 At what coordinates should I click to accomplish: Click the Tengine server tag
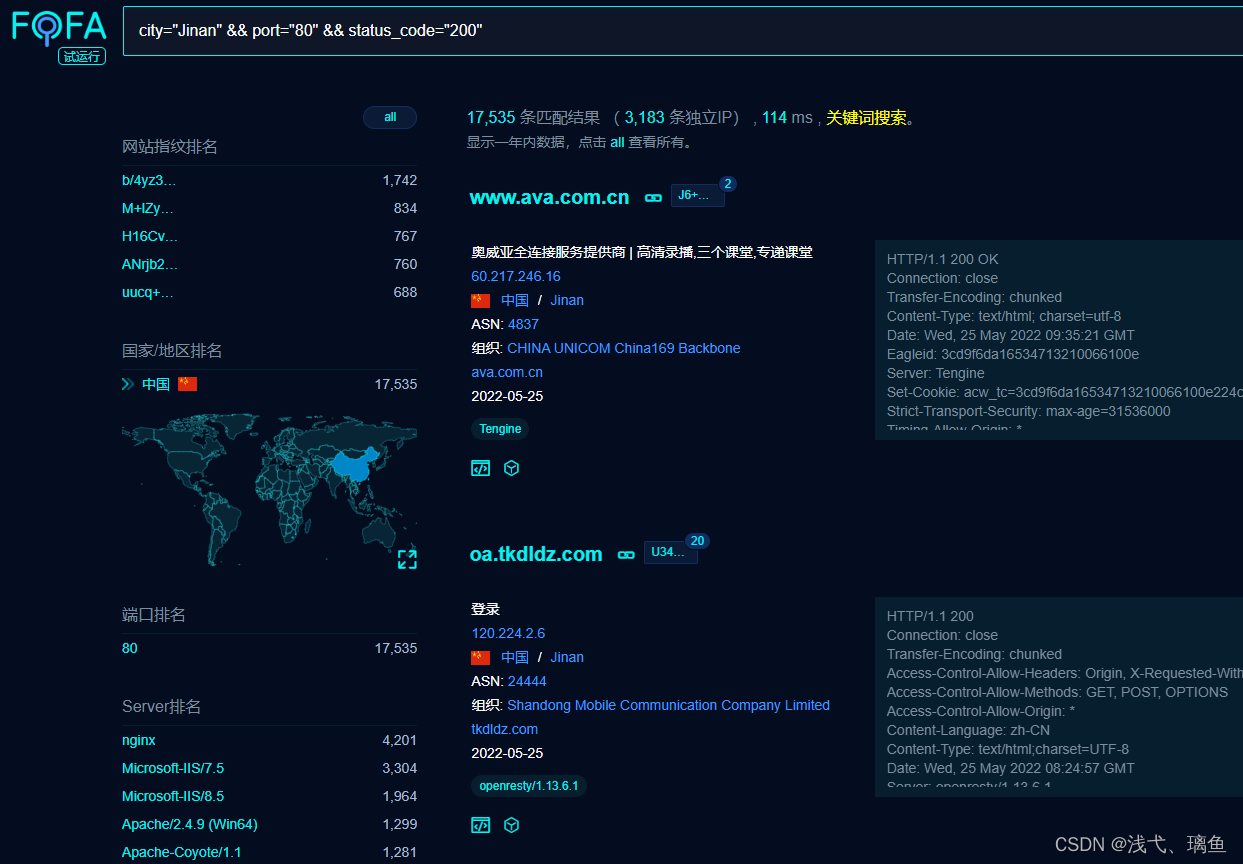[x=500, y=429]
